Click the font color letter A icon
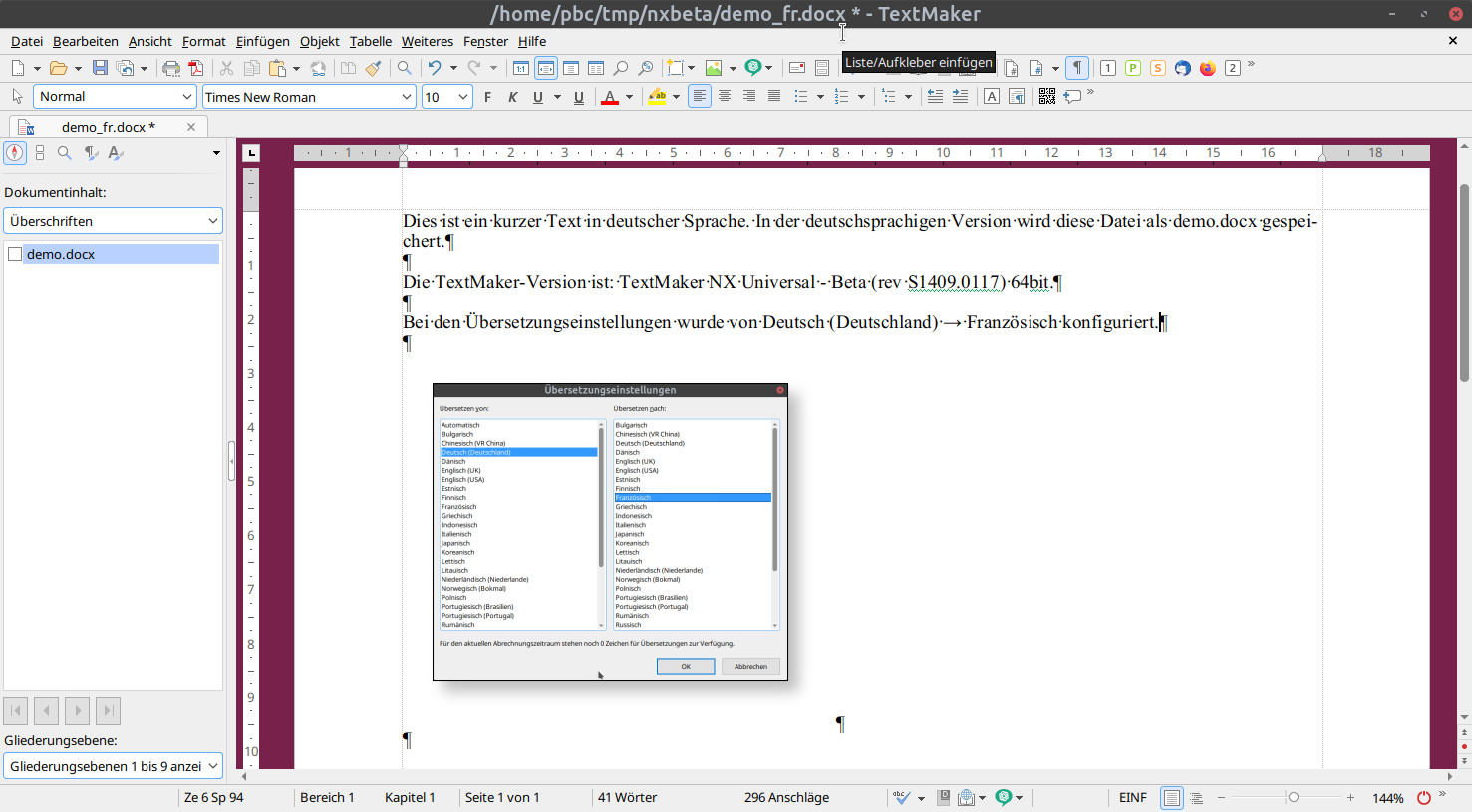This screenshot has width=1472, height=812. pos(610,97)
